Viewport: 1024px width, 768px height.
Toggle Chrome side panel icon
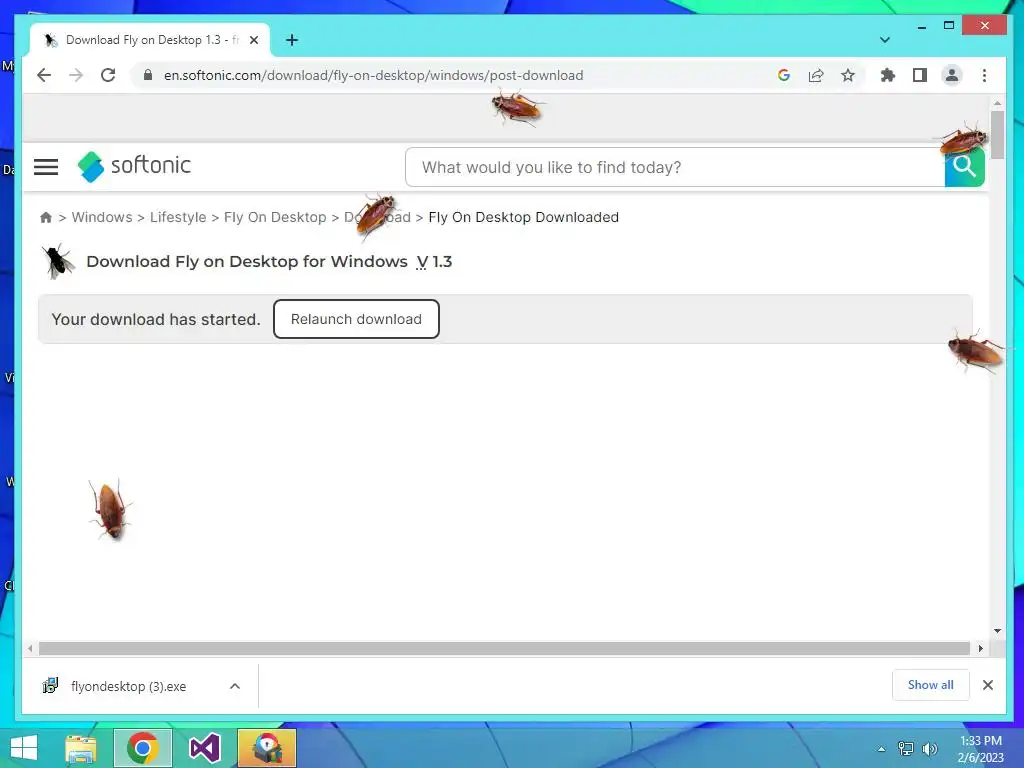pos(920,75)
